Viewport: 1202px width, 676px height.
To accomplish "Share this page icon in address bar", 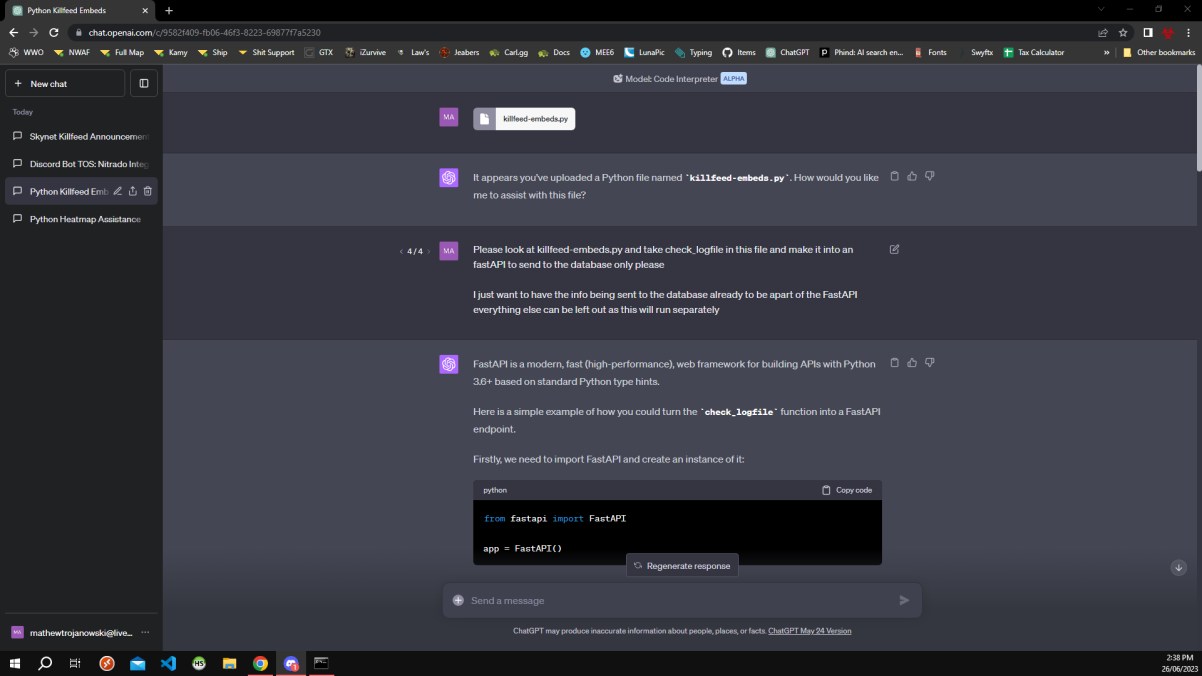I will pos(1103,32).
